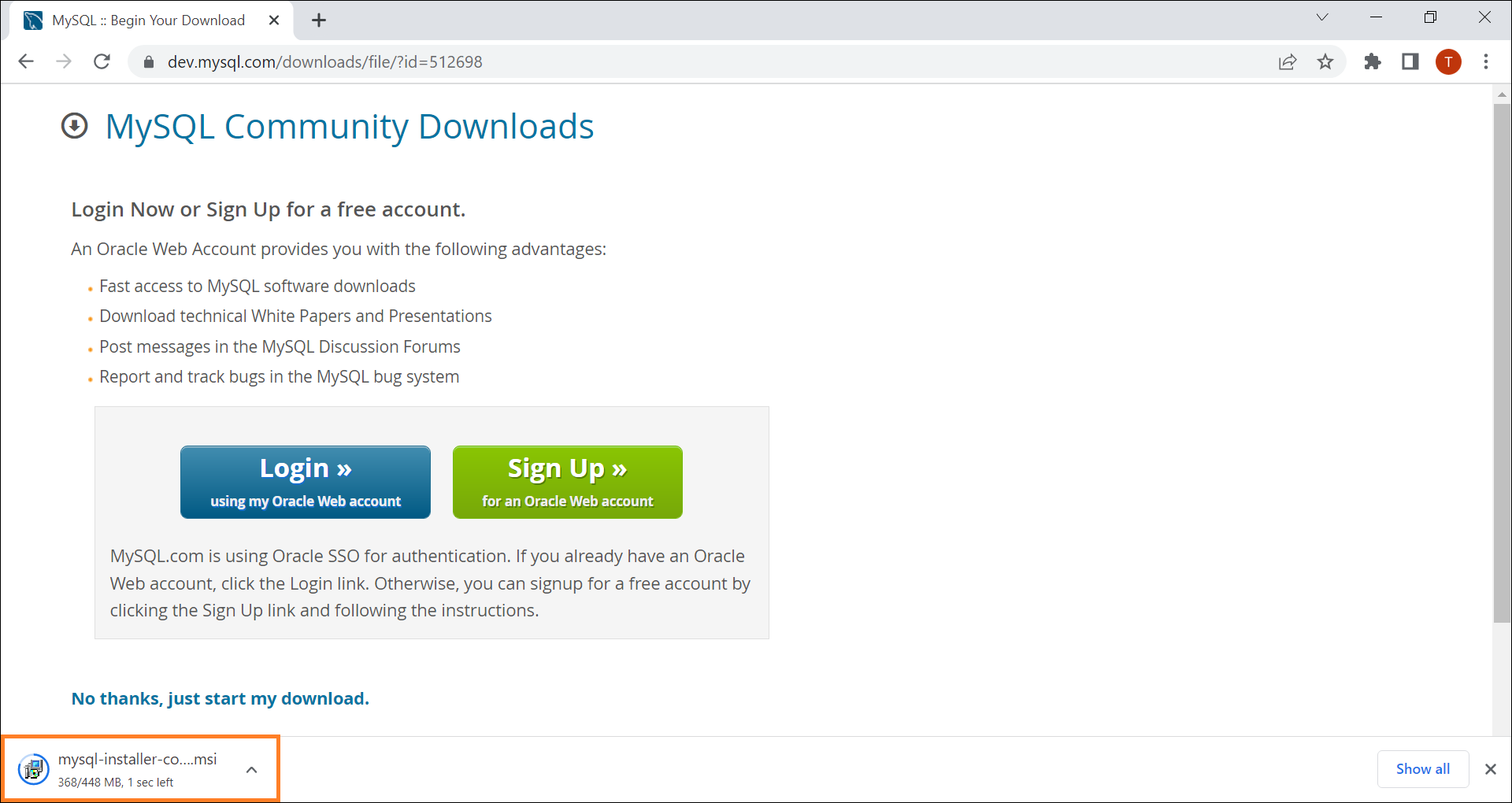Select the MySQL Begin Your Download tab

pos(150,20)
